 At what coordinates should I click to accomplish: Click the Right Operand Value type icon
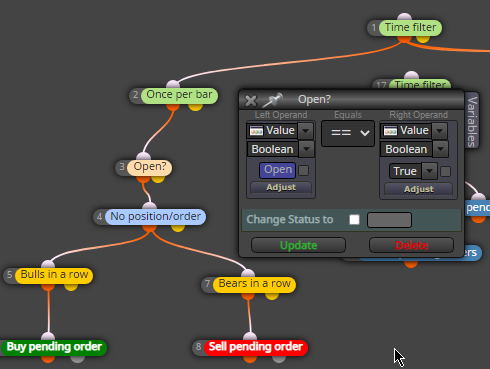[x=390, y=131]
